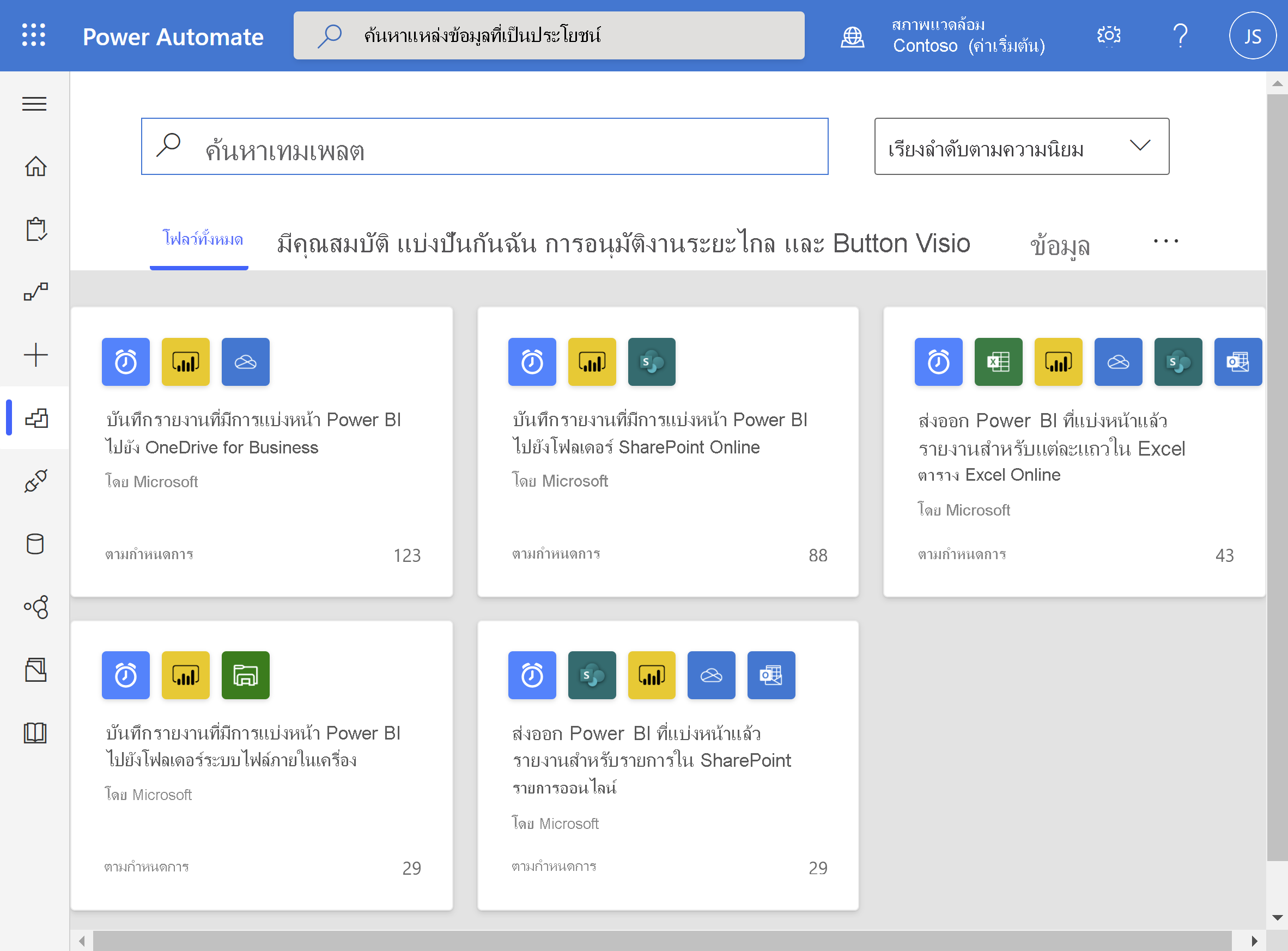The image size is (1288, 951).
Task: Click the Connections icon in sidebar
Action: point(35,480)
